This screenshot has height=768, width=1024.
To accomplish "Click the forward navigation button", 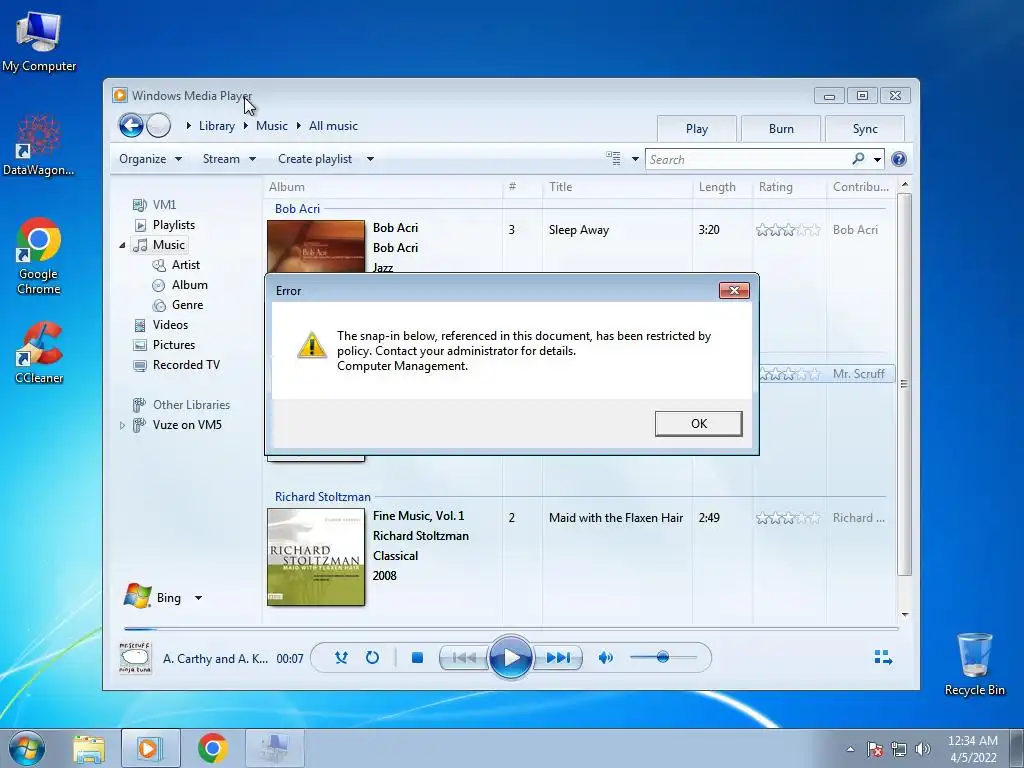I will 158,125.
